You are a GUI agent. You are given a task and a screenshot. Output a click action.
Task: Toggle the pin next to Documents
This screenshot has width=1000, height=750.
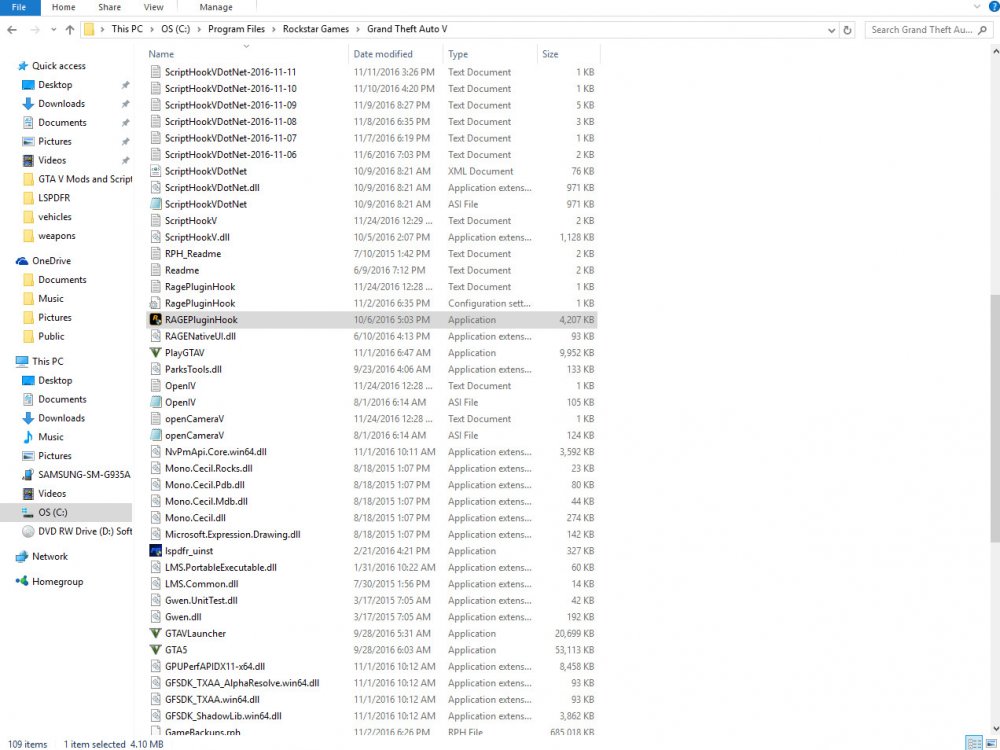pyautogui.click(x=126, y=122)
